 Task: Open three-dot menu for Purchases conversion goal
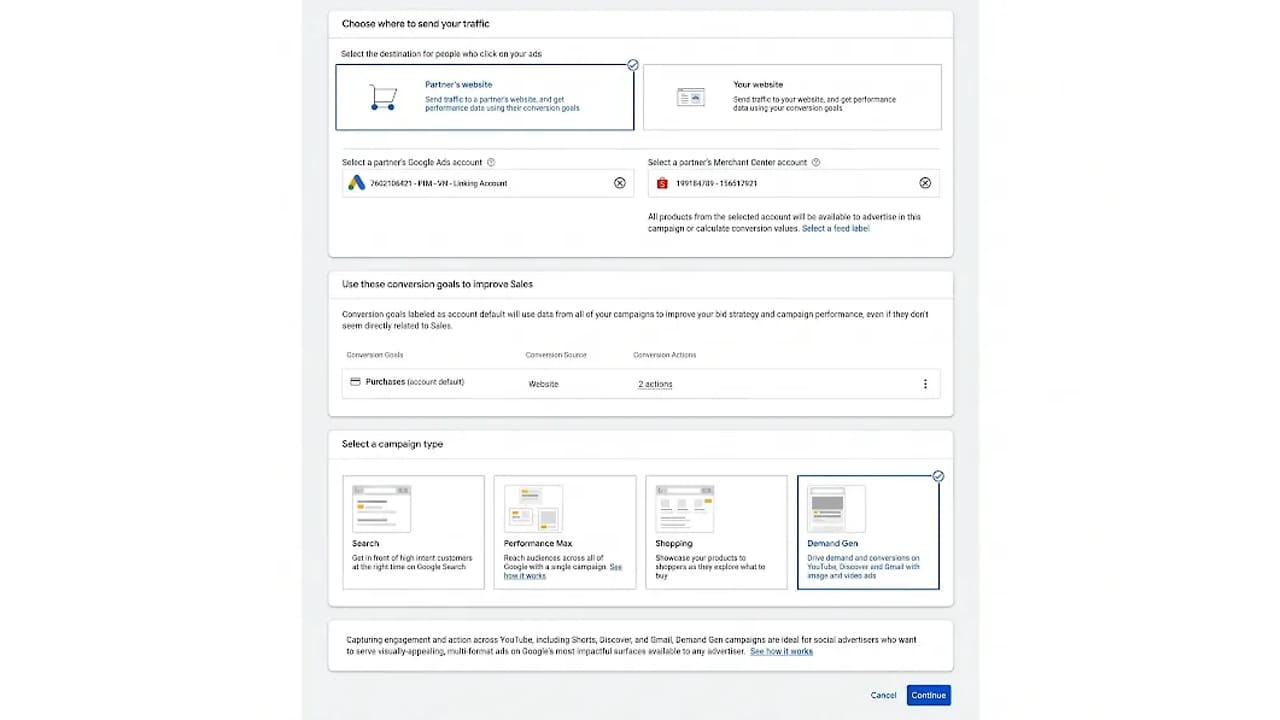point(925,384)
